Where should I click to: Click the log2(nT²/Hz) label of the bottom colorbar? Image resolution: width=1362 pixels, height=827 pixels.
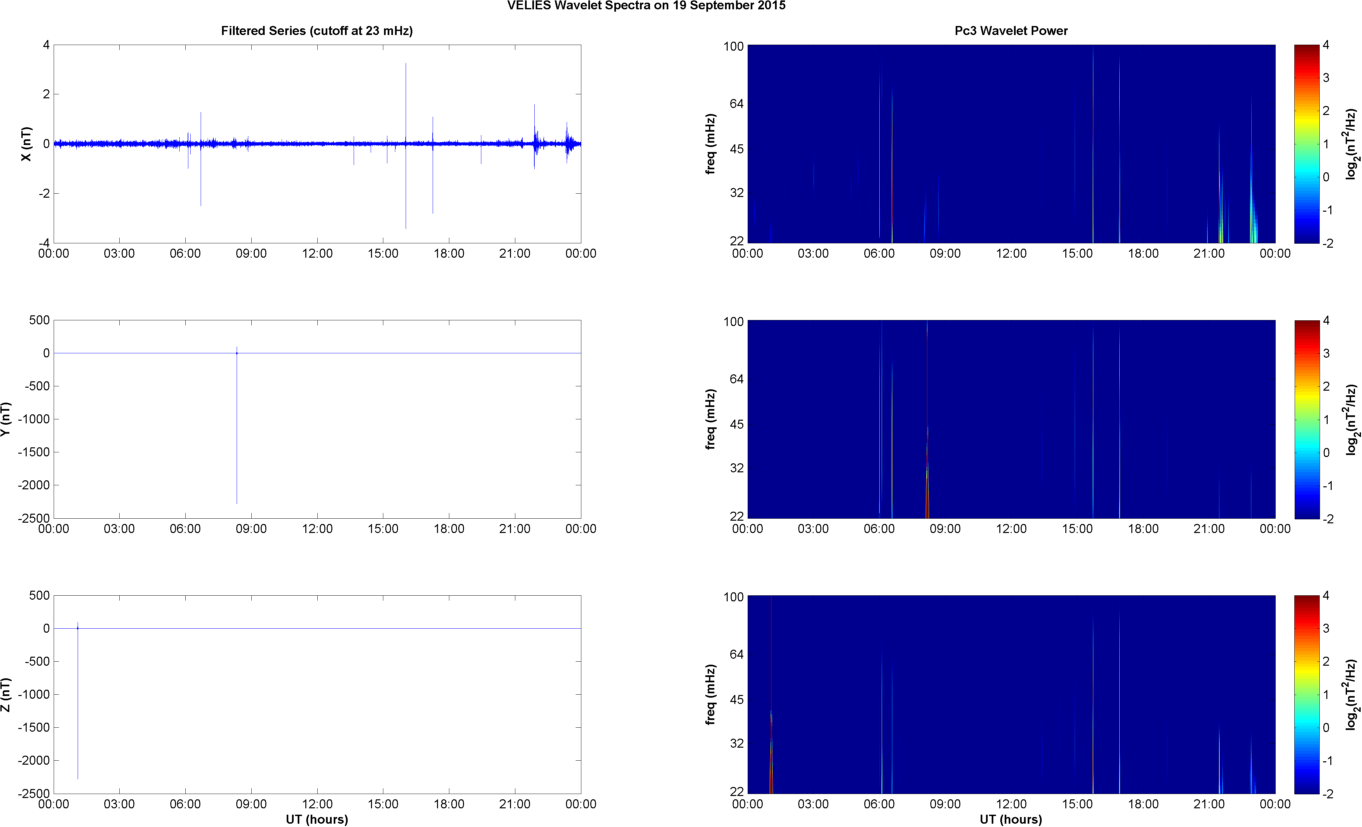point(1352,694)
